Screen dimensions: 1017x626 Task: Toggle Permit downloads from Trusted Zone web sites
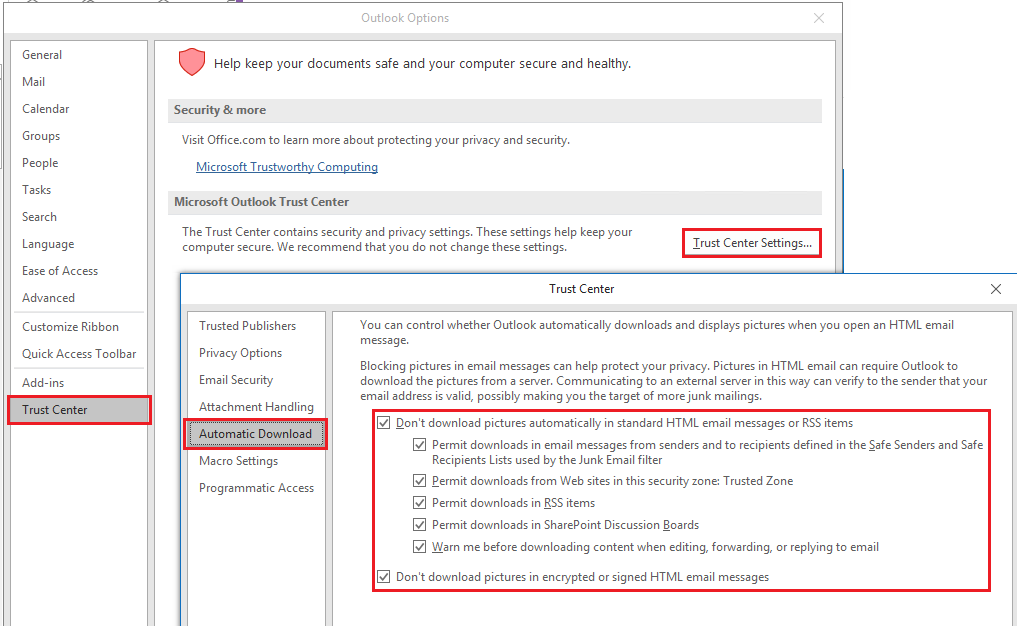click(x=420, y=481)
